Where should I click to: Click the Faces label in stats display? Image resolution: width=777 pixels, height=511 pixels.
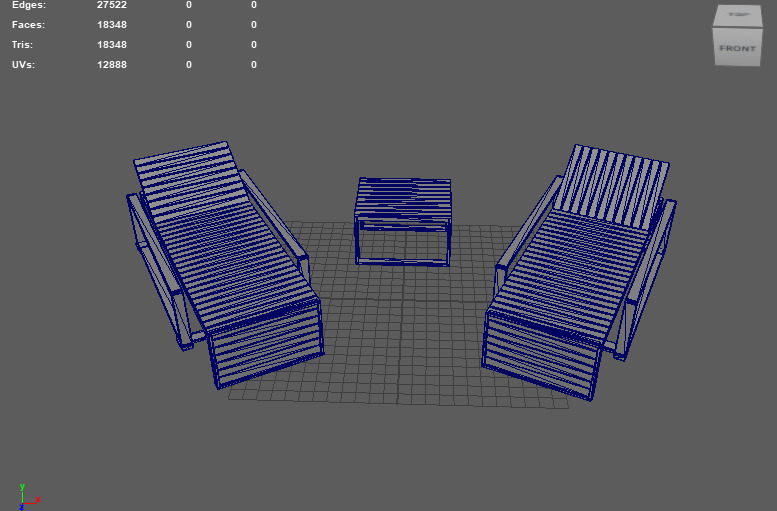click(x=28, y=25)
